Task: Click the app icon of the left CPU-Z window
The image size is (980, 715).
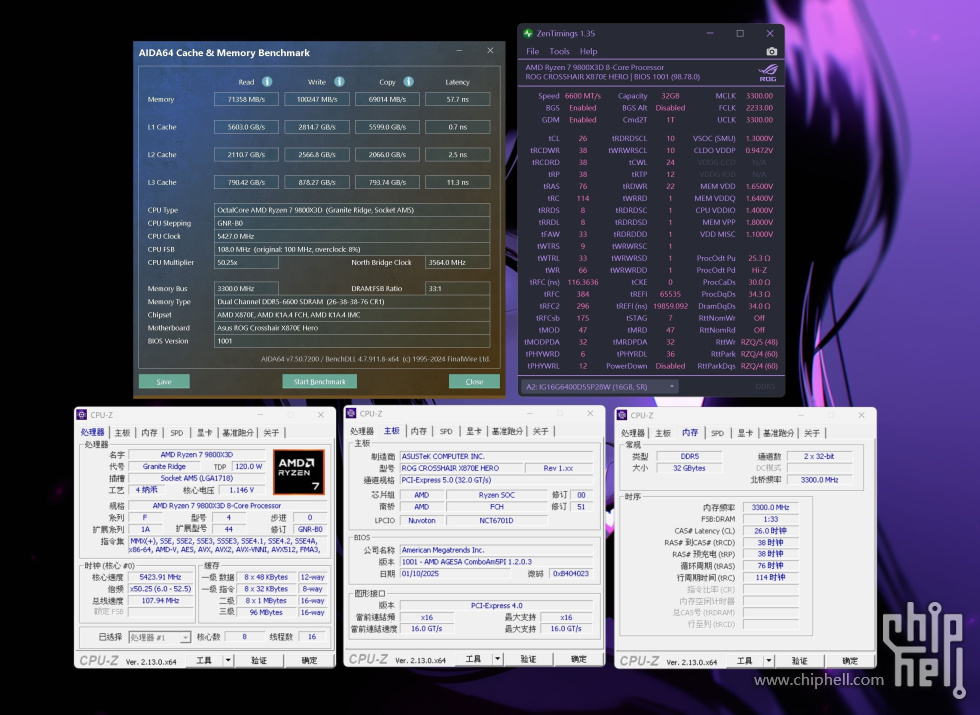Action: [82, 415]
